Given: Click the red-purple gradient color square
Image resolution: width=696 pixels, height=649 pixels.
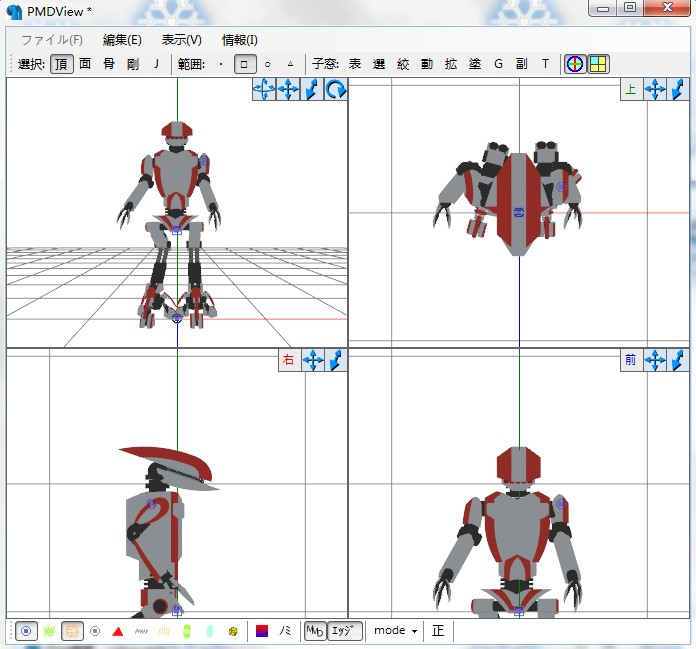Looking at the screenshot, I should 262,631.
